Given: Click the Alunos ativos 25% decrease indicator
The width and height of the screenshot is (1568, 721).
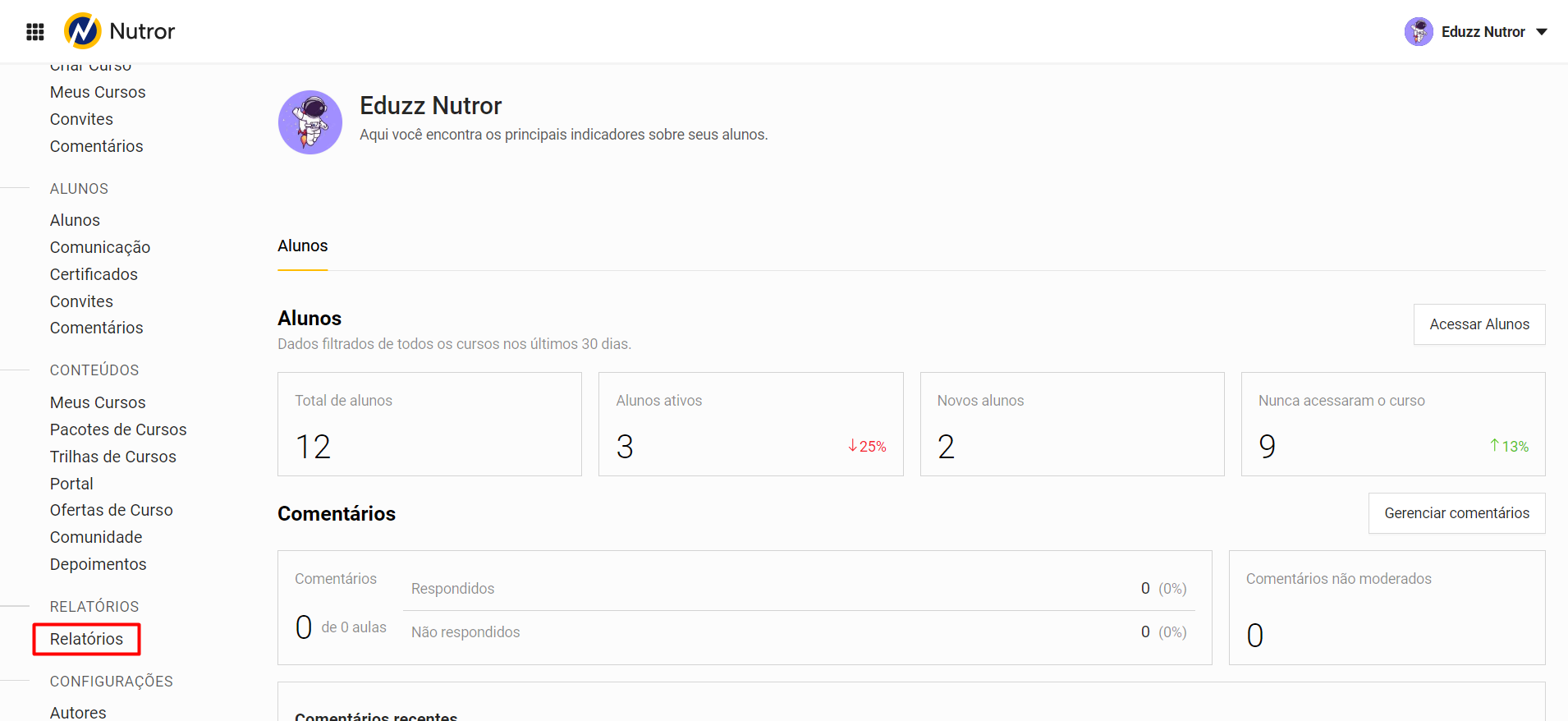Looking at the screenshot, I should [x=867, y=446].
